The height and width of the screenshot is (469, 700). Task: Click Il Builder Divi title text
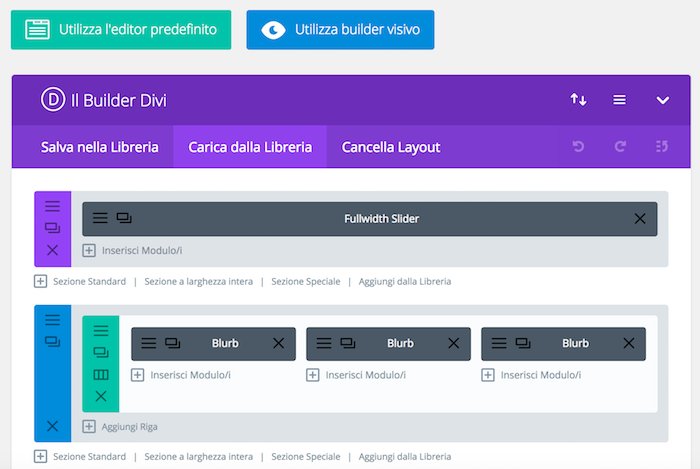(118, 100)
